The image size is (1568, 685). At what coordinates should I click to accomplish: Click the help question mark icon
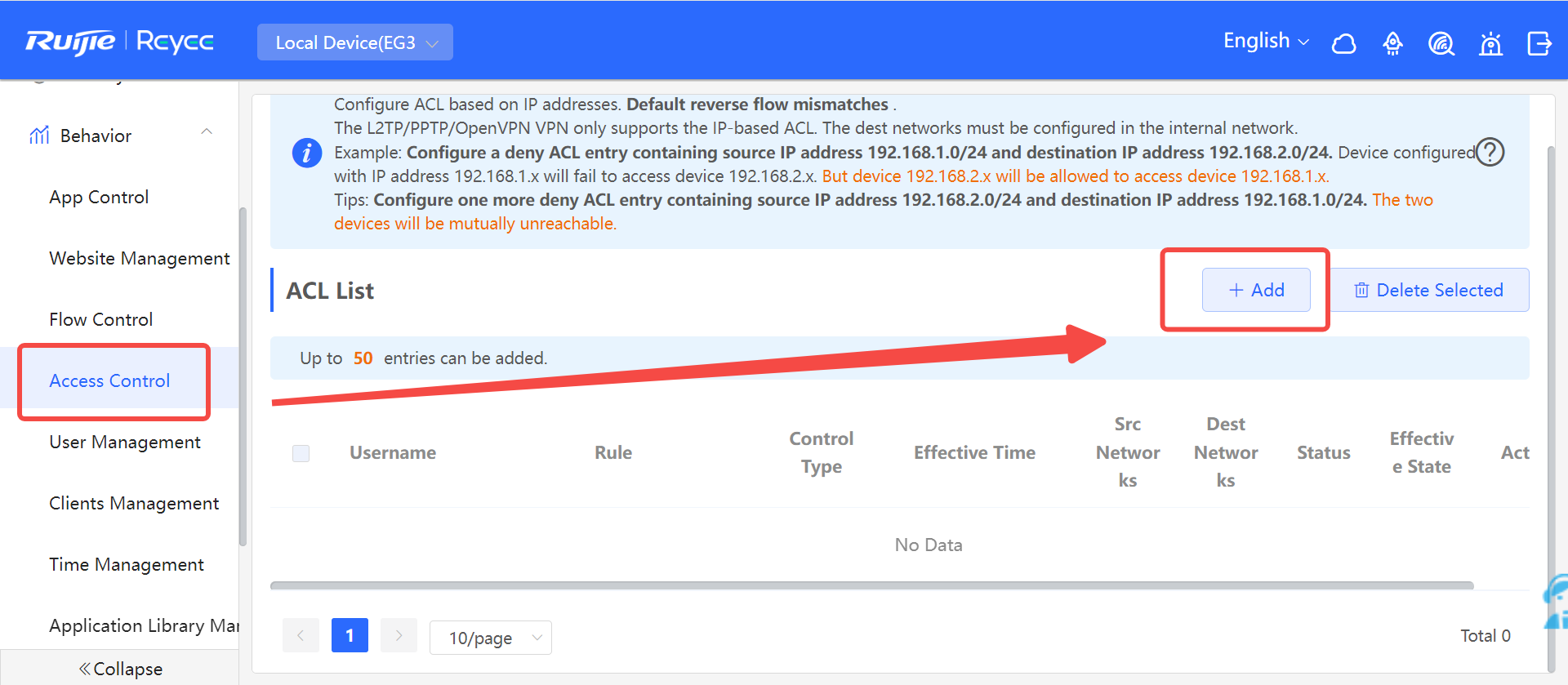[1490, 152]
